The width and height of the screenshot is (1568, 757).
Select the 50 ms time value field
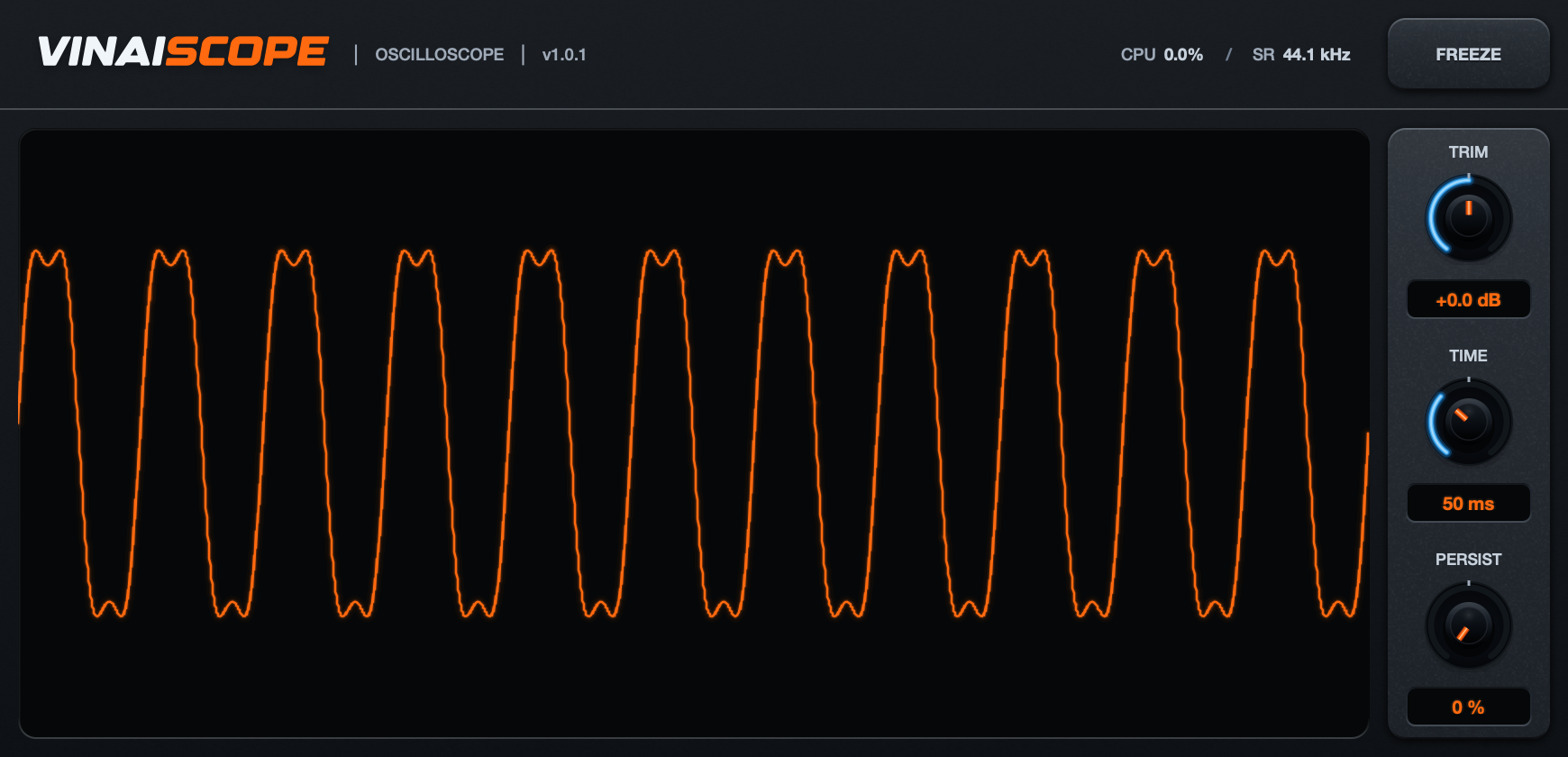click(1469, 503)
